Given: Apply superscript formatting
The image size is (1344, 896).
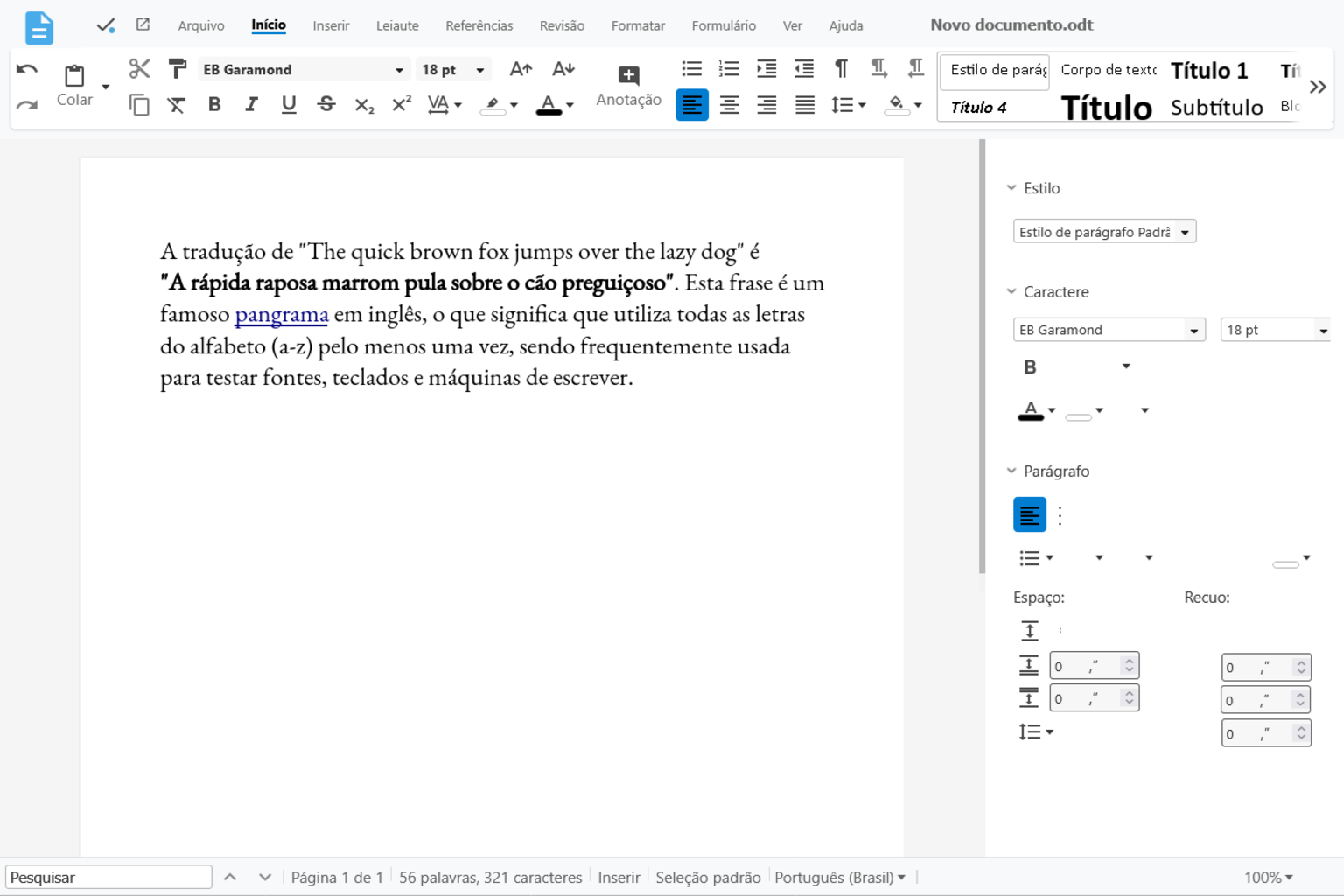Looking at the screenshot, I should tap(402, 104).
